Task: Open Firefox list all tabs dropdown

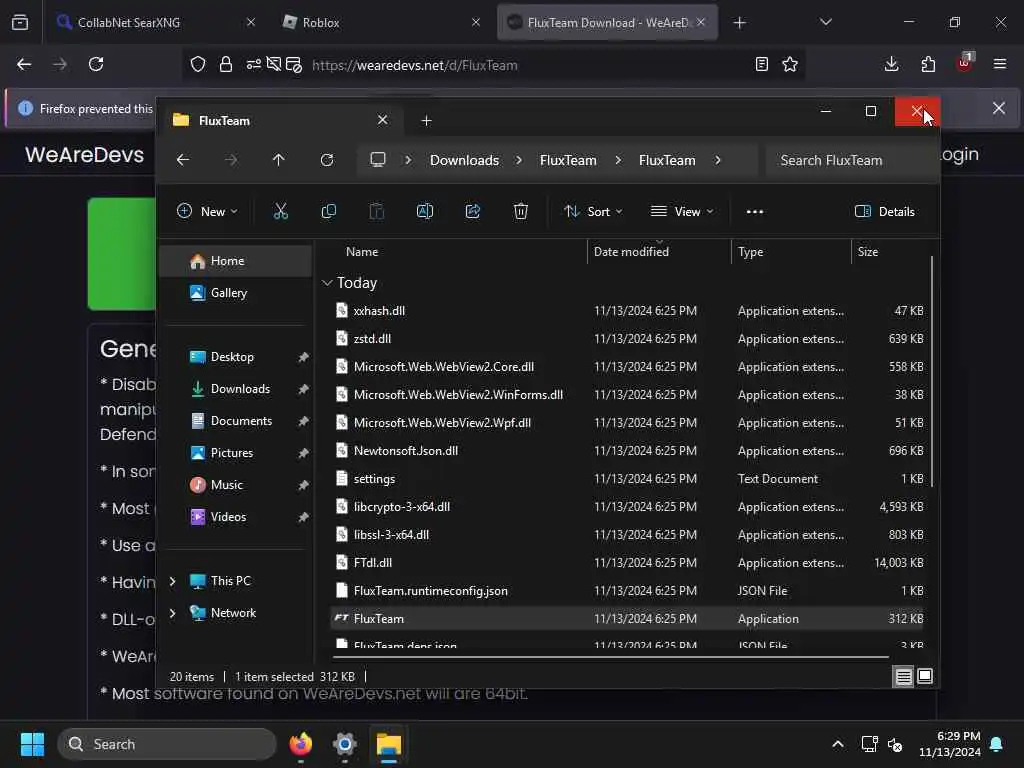Action: pyautogui.click(x=825, y=22)
